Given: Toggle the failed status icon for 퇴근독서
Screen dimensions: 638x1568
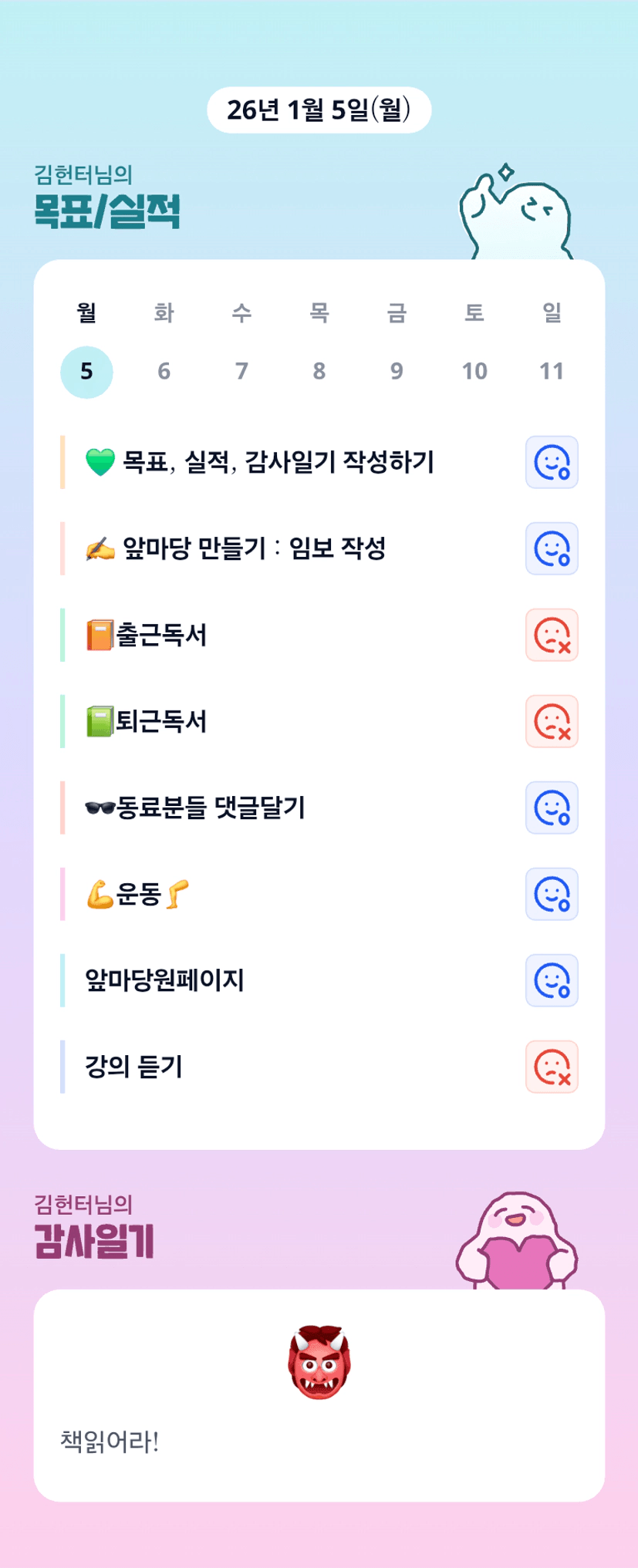Looking at the screenshot, I should [x=552, y=722].
